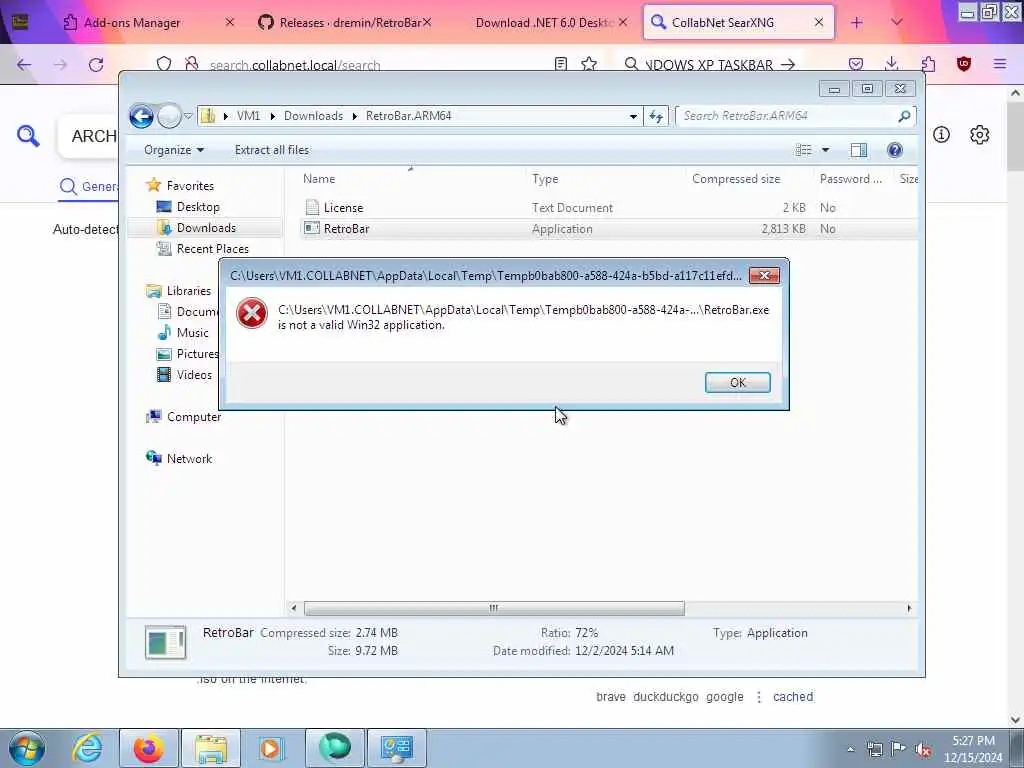Click the Firefox tracking protection shield
The image size is (1024, 768).
[x=164, y=64]
